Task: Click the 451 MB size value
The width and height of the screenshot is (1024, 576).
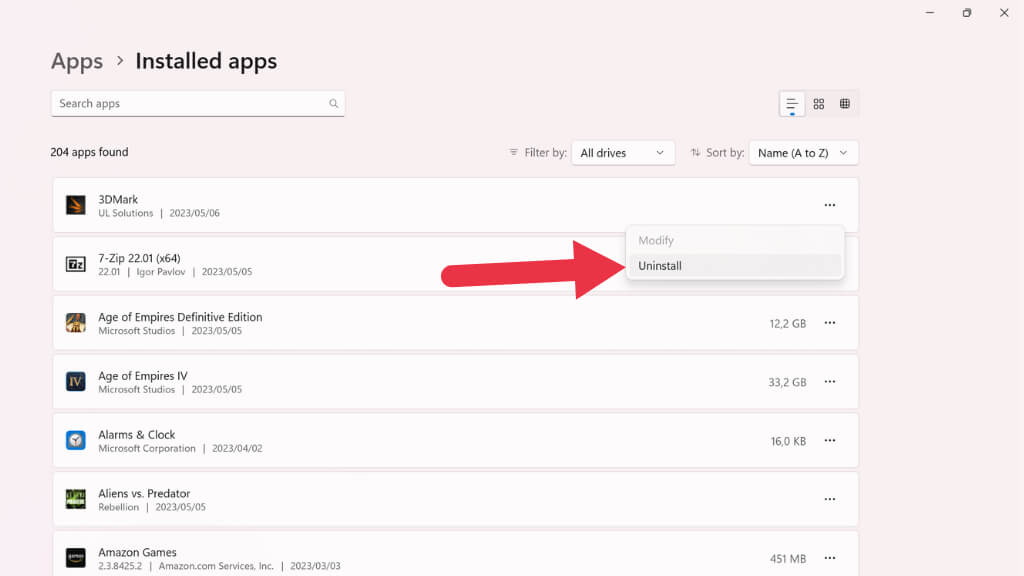Action: (x=788, y=558)
